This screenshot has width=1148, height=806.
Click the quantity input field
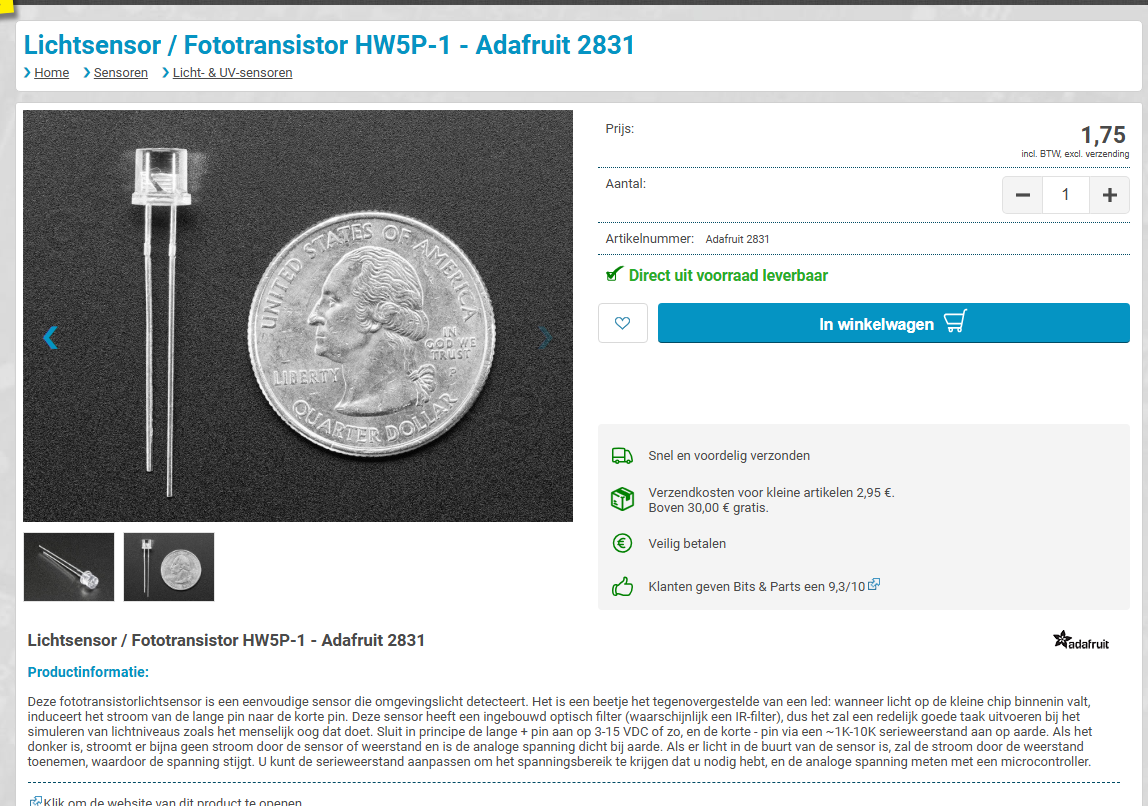1065,195
